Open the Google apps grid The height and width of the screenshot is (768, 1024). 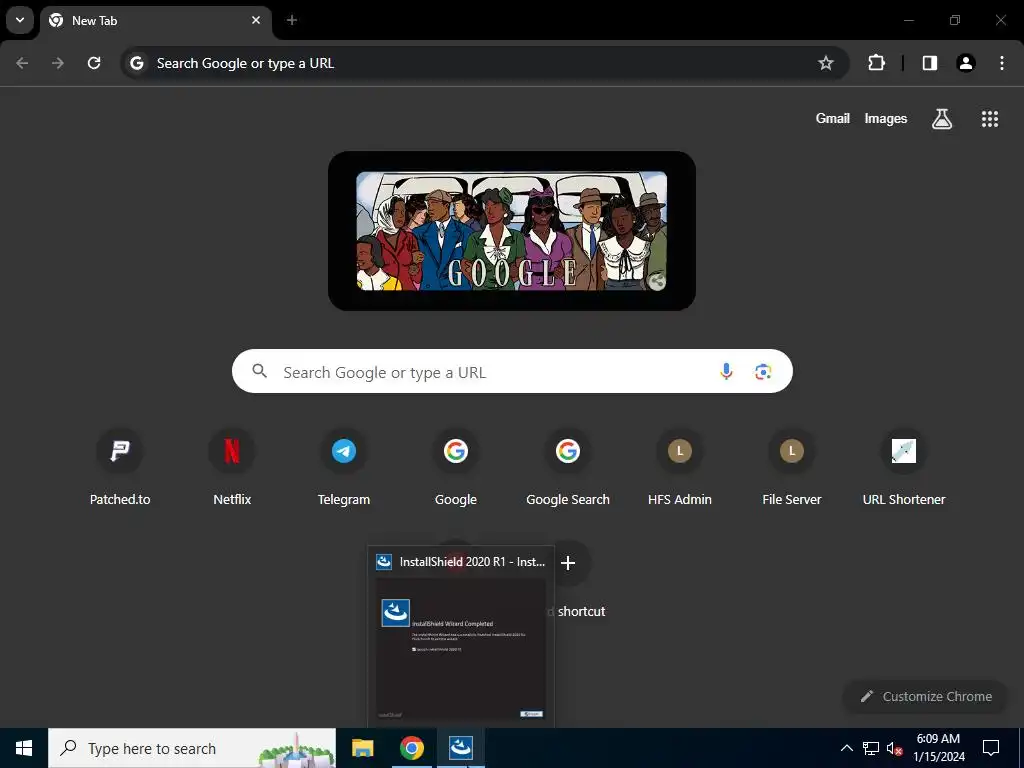(989, 119)
